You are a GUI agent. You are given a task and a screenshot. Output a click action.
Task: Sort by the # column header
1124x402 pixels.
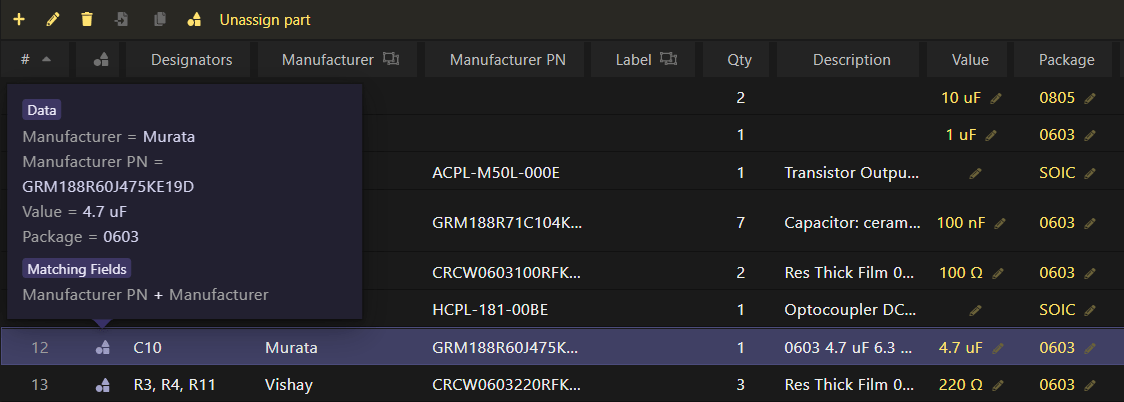(x=37, y=60)
